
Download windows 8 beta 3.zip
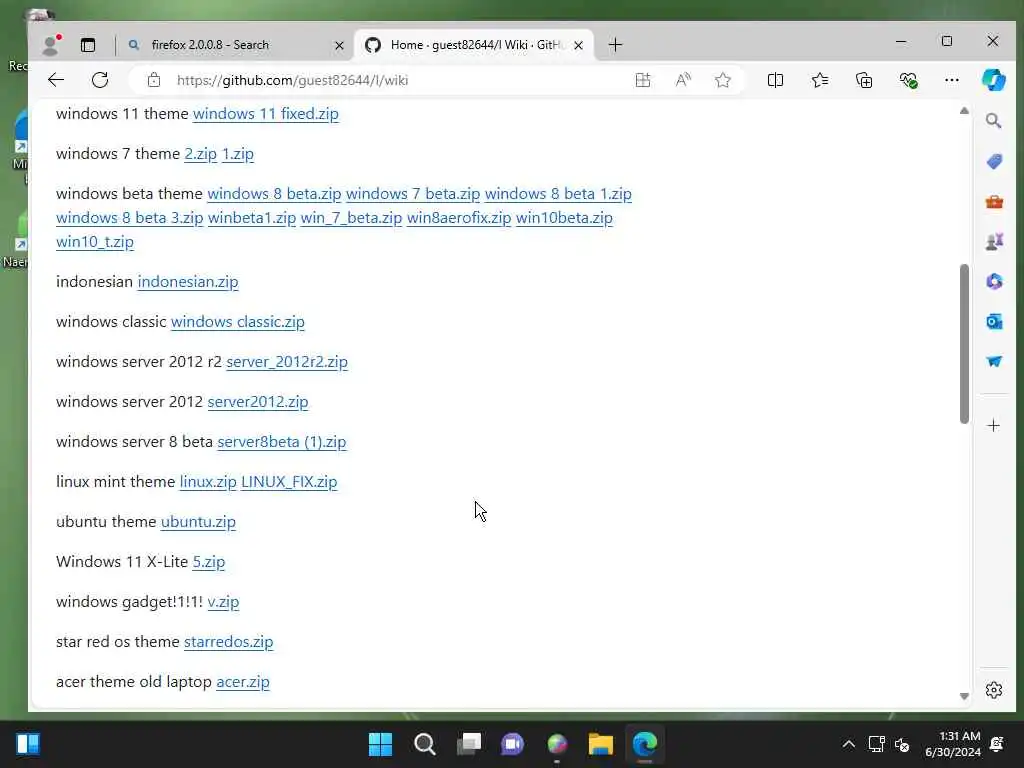(130, 217)
